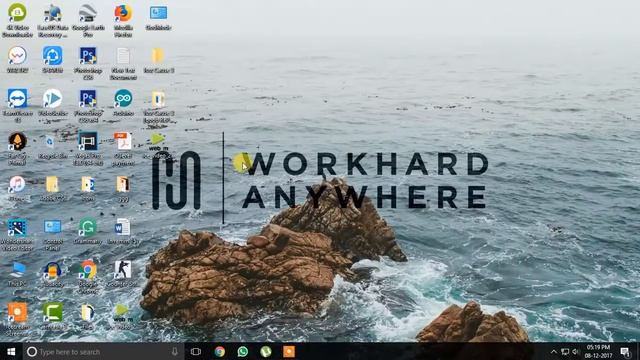Open the TeamViewer desktop shortcut
Image resolution: width=640 pixels, height=360 pixels.
point(17,105)
